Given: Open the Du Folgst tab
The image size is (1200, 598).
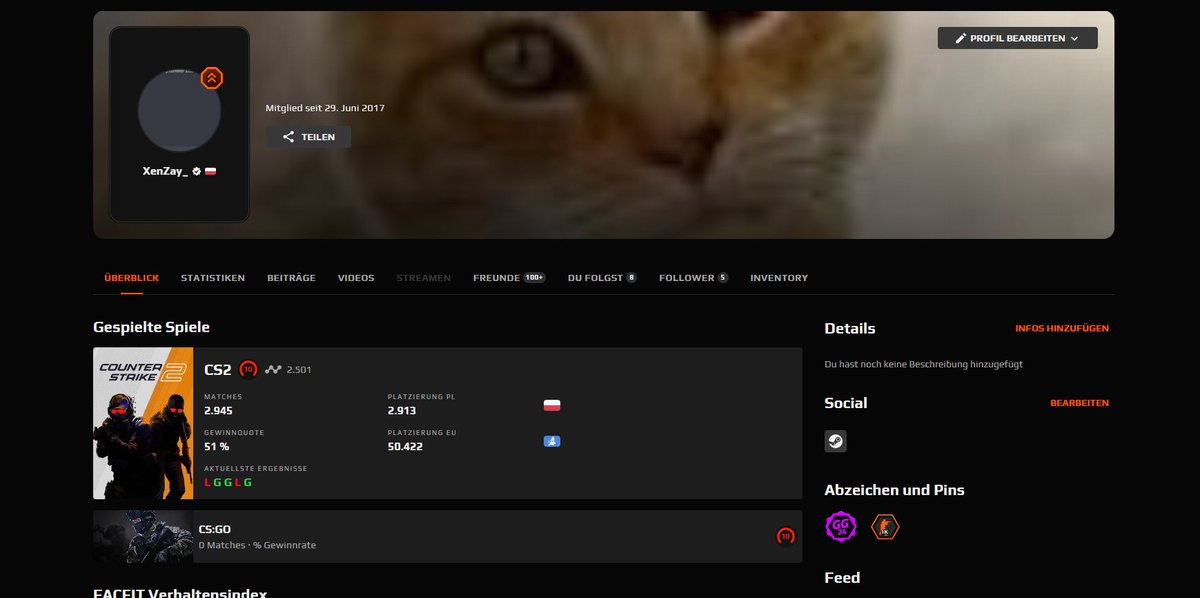Looking at the screenshot, I should (x=602, y=278).
